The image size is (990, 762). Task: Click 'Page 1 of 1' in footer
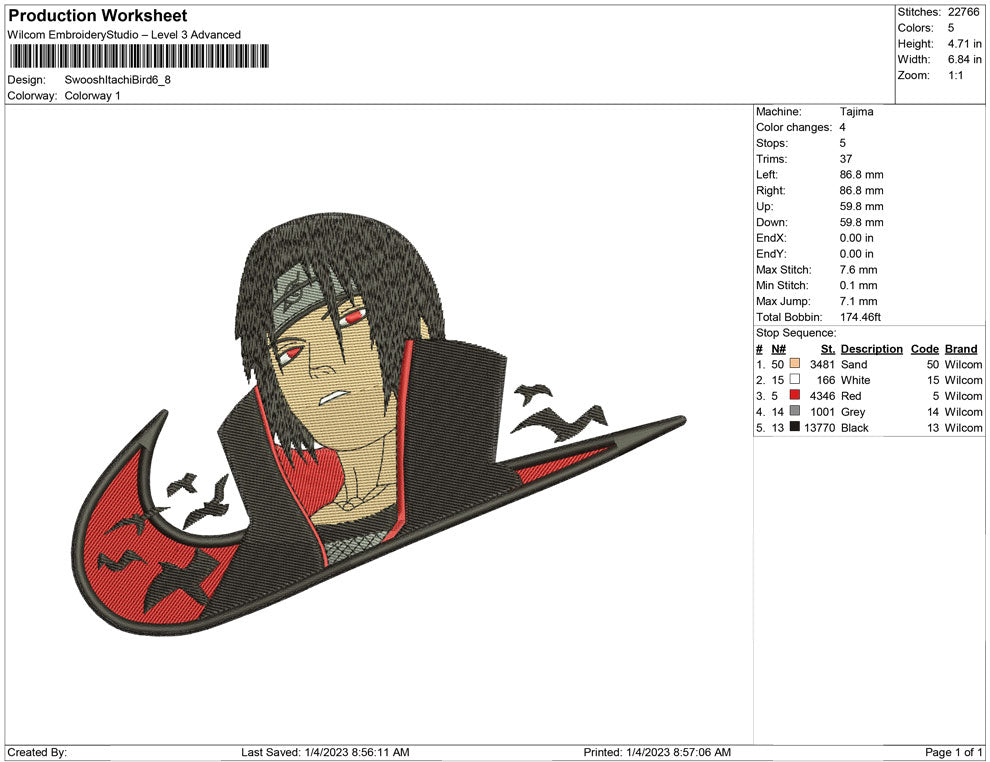click(x=953, y=752)
